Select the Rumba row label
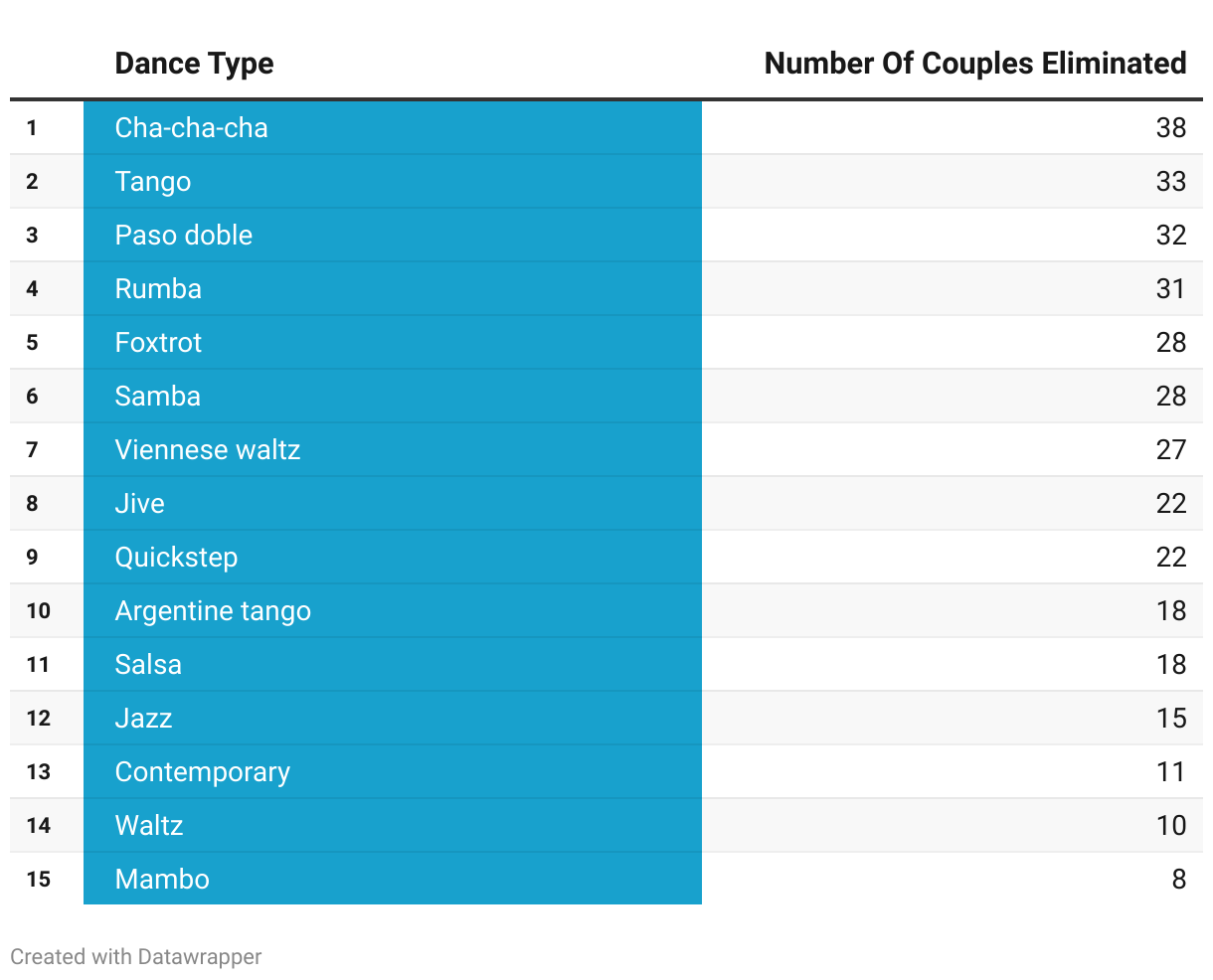 (158, 289)
